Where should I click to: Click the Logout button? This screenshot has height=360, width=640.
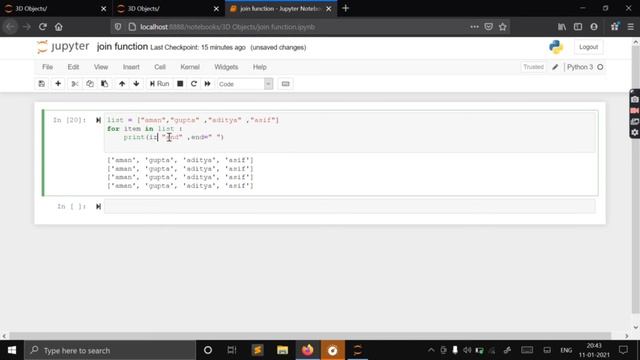coord(588,47)
